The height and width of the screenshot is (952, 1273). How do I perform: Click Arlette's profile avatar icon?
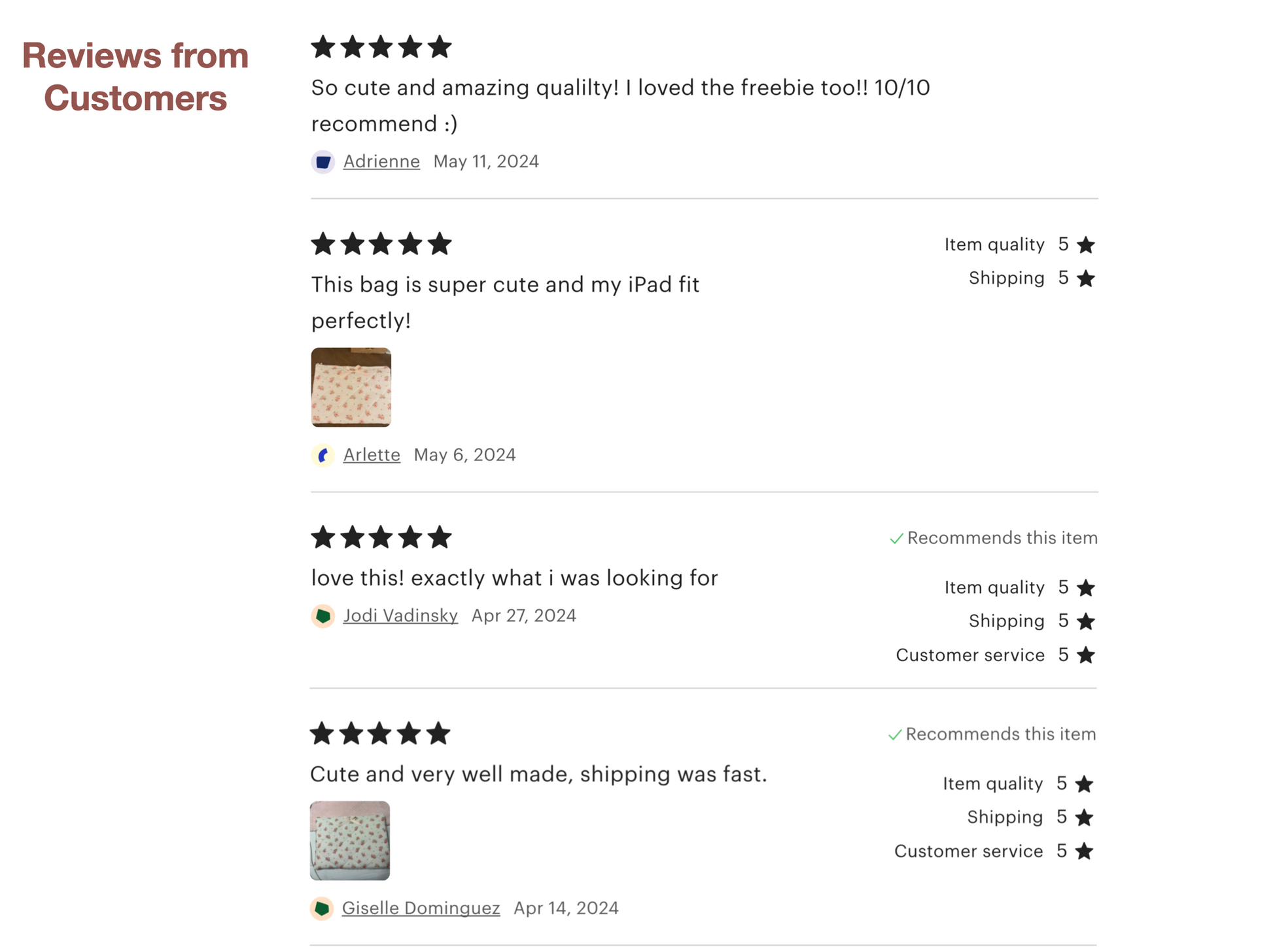[323, 455]
